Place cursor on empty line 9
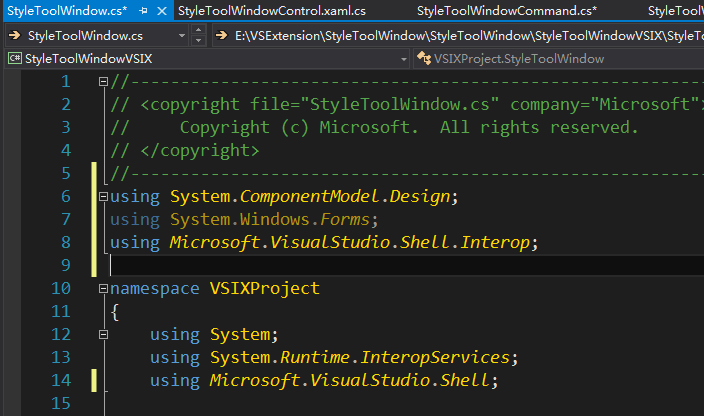704x416 pixels. click(300, 265)
